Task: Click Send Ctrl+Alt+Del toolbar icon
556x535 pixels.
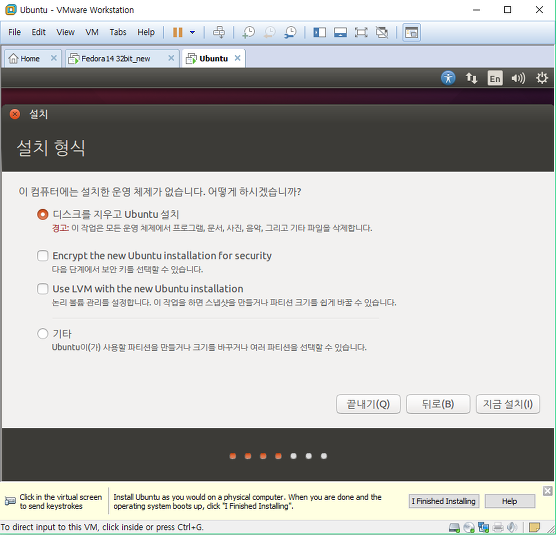Action: [x=219, y=32]
